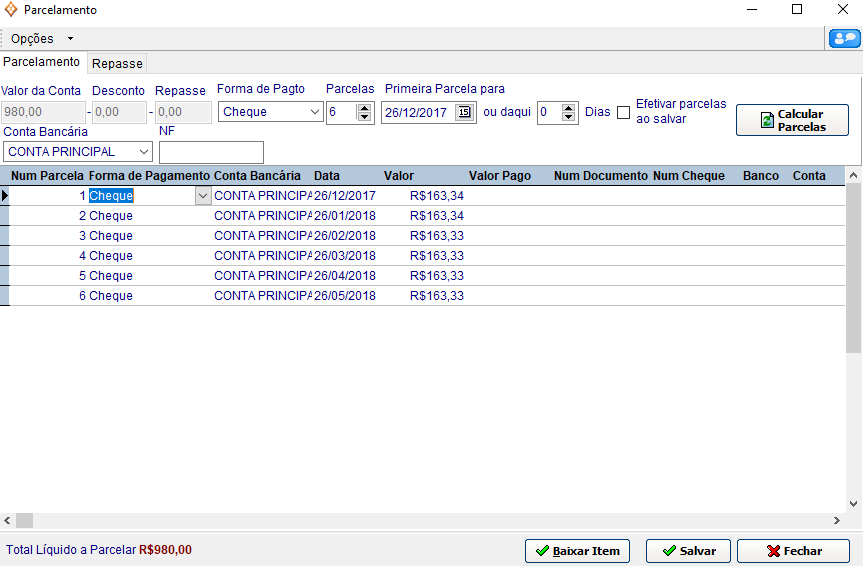Open the Opções menu
Viewport: 863px width, 566px height.
(x=42, y=39)
